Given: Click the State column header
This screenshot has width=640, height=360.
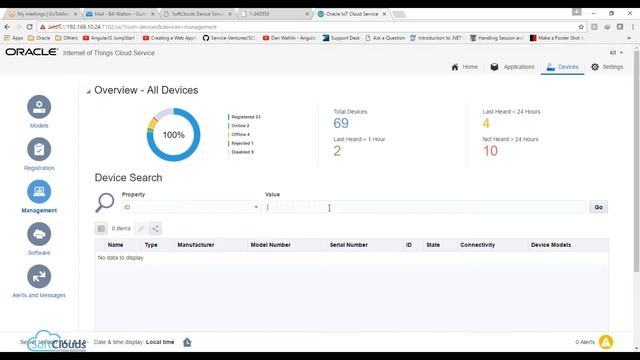Looking at the screenshot, I should (x=433, y=245).
